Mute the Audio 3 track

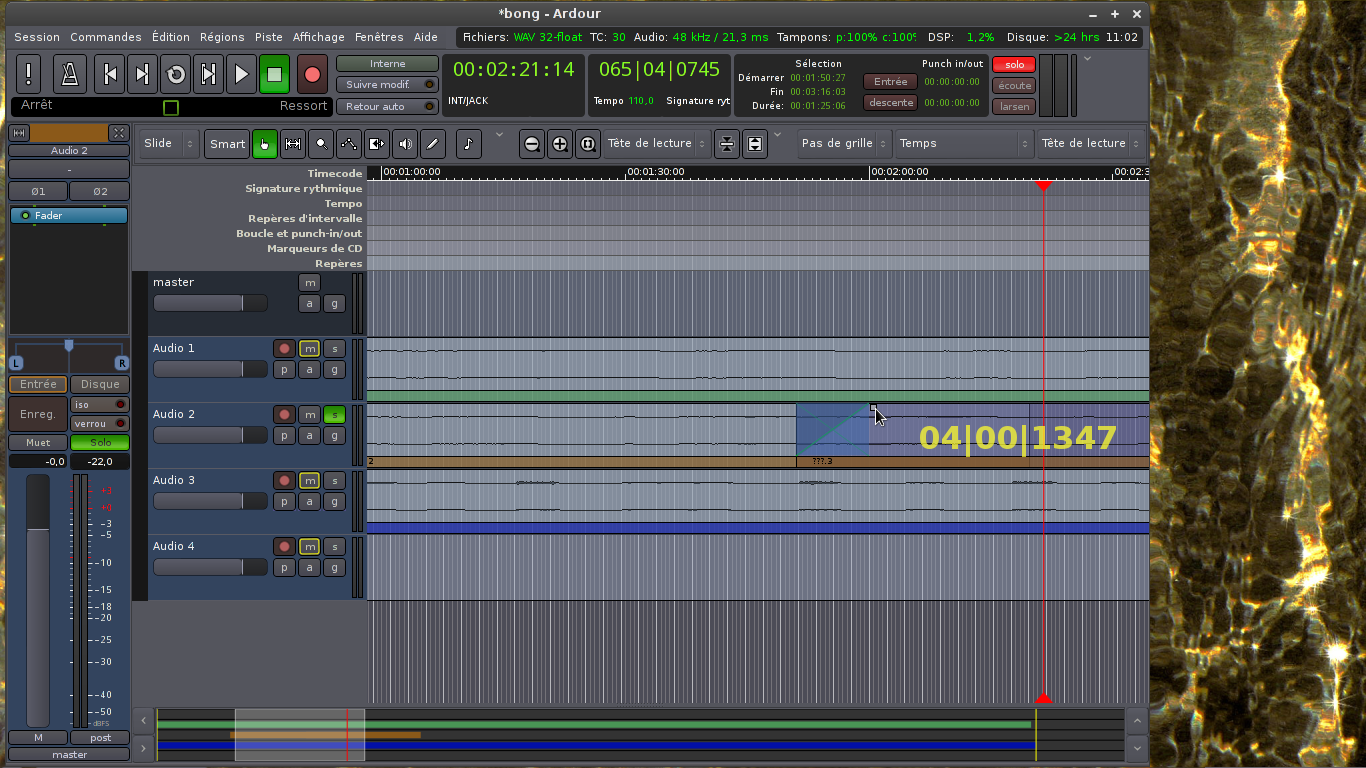tap(309, 481)
